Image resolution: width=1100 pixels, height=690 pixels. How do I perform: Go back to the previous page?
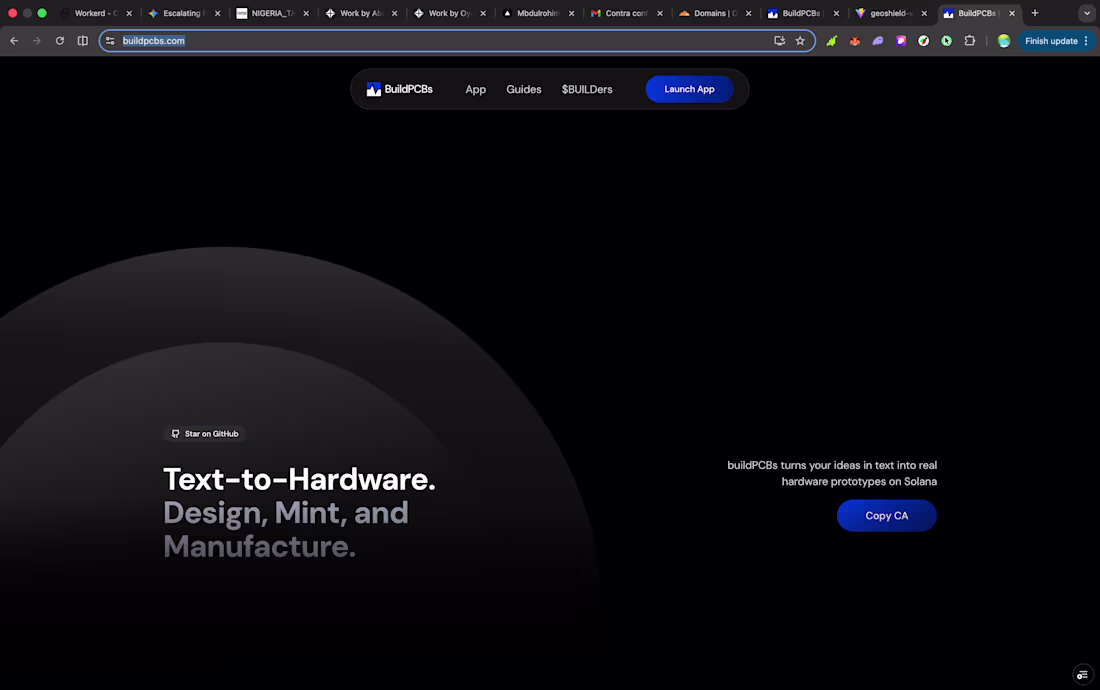point(14,41)
